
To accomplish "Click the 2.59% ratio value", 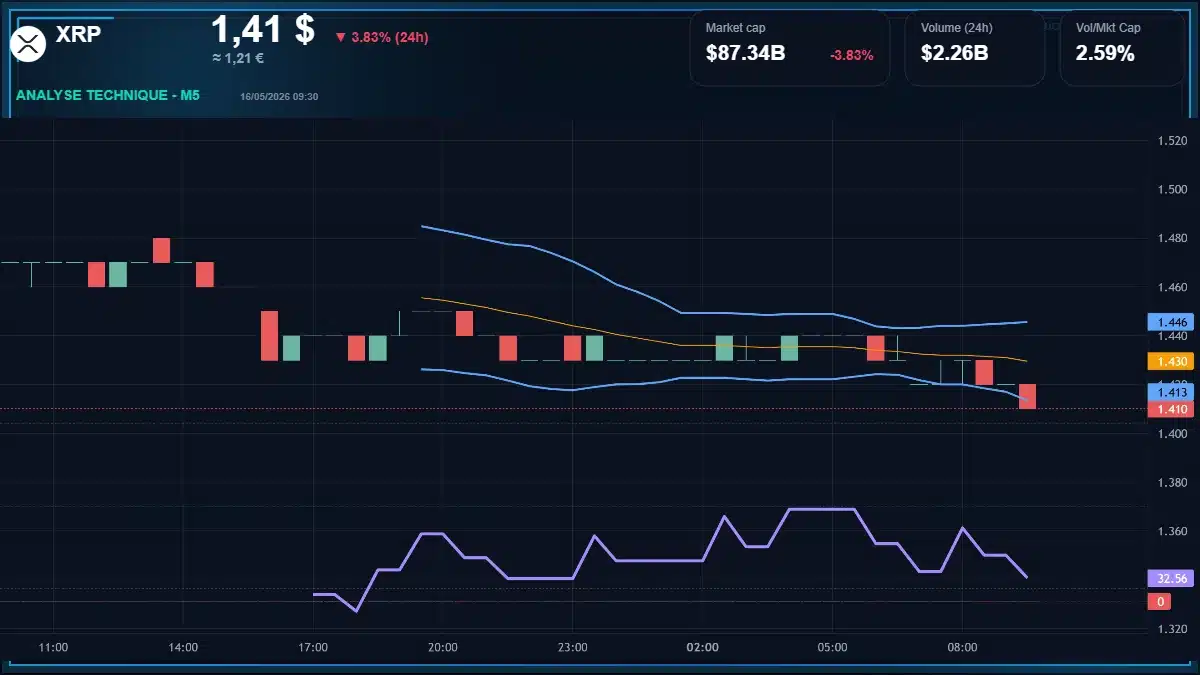I will tap(1105, 53).
